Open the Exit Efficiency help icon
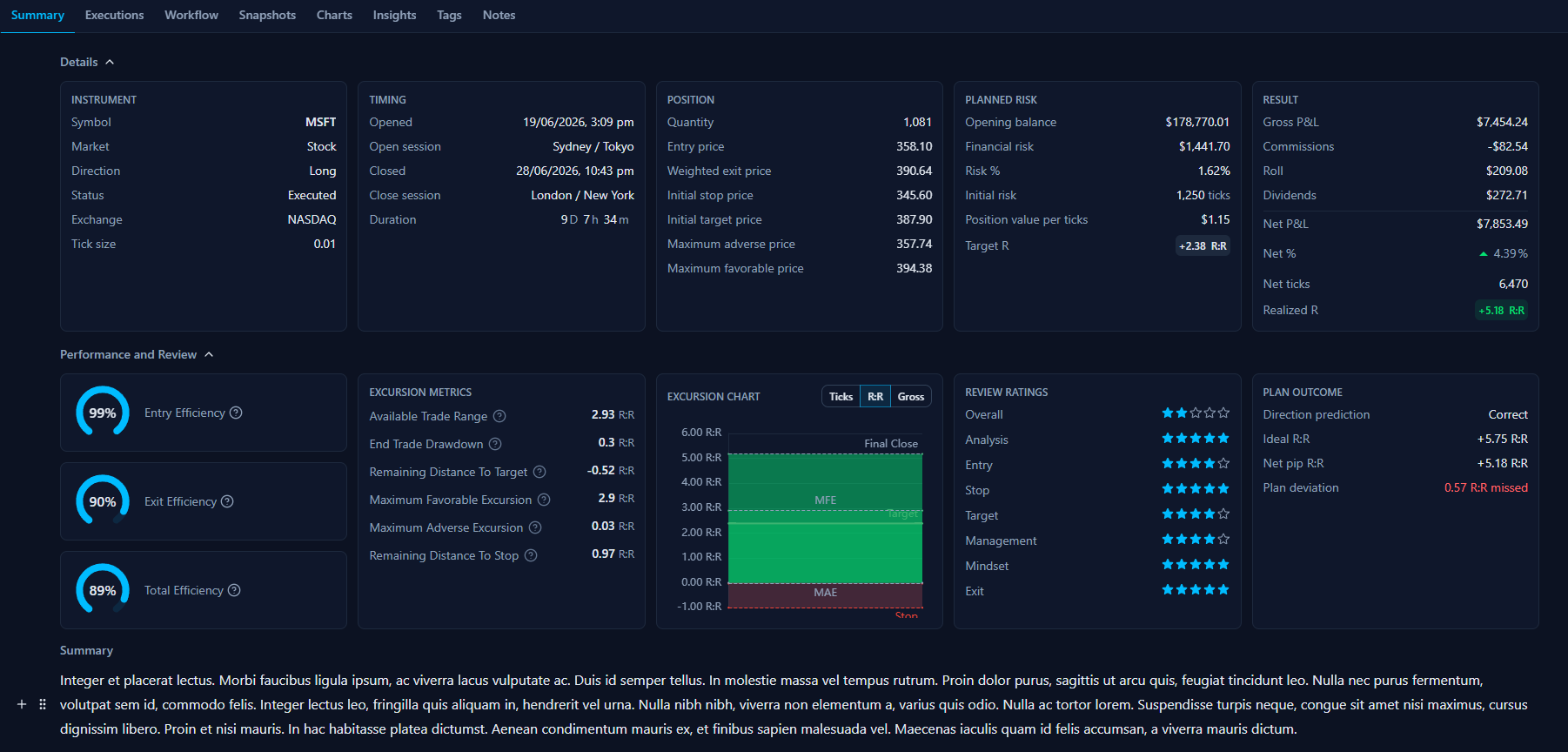1568x752 pixels. coord(227,501)
